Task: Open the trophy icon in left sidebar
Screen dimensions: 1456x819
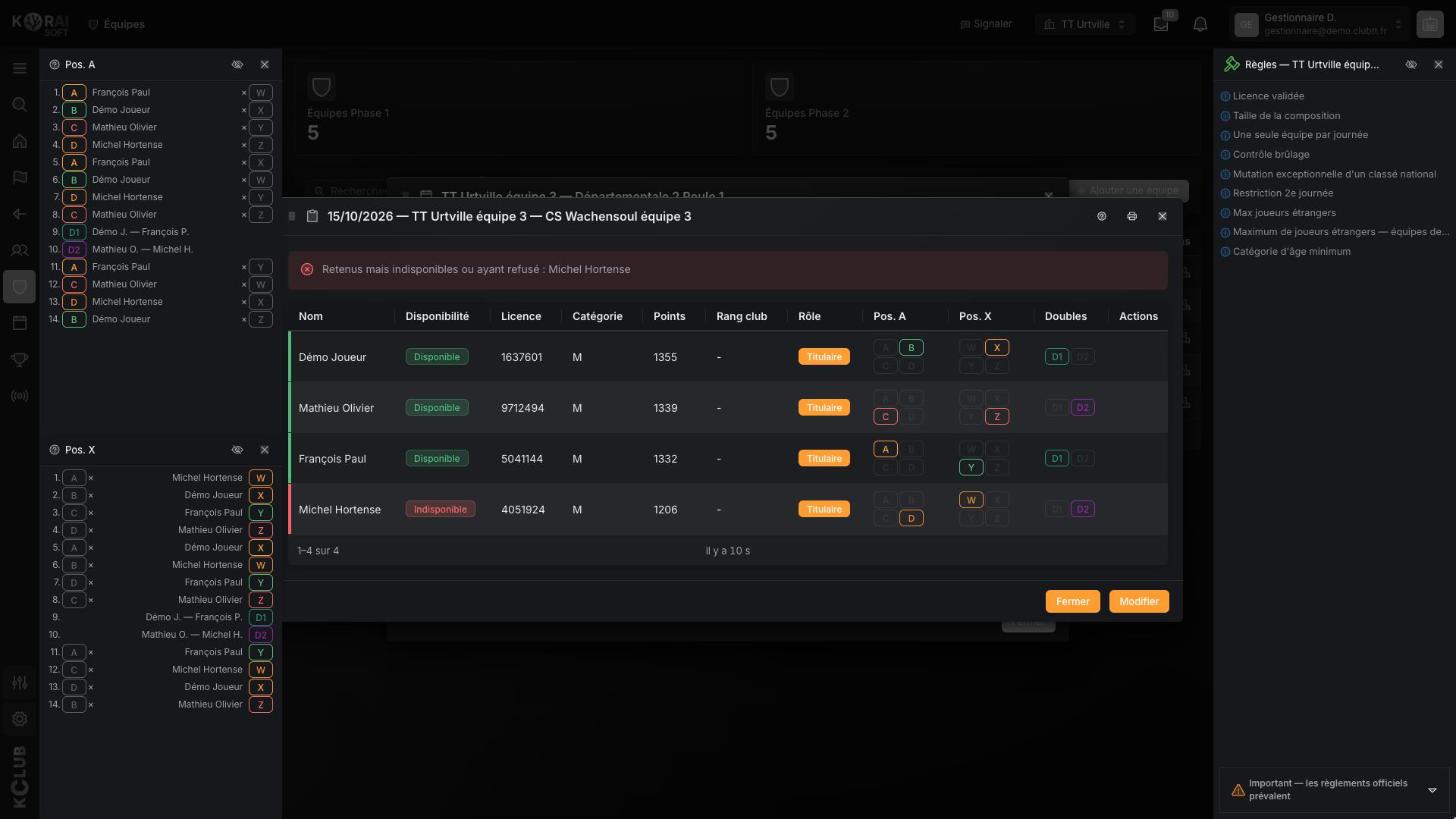Action: (19, 359)
